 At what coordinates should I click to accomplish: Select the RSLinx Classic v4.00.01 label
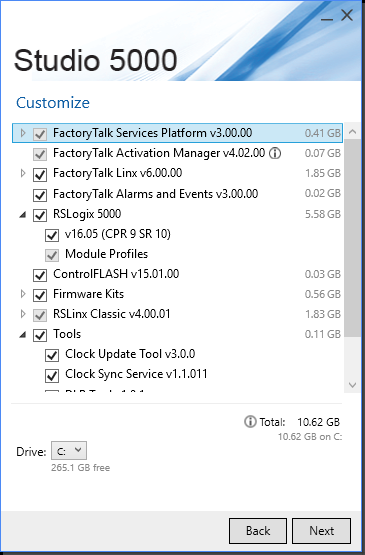(x=112, y=314)
